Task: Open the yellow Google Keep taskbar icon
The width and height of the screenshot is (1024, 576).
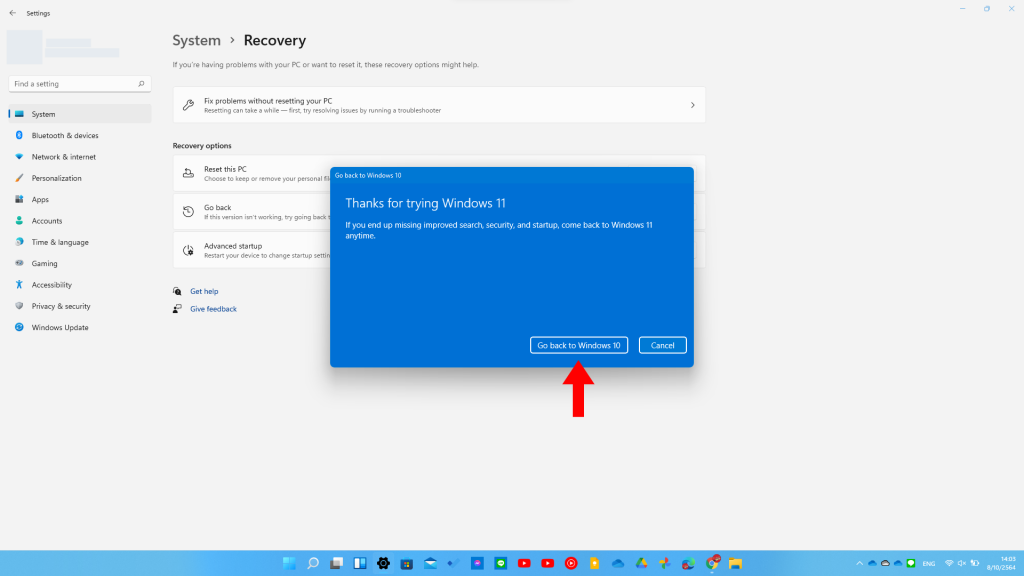Action: 594,563
